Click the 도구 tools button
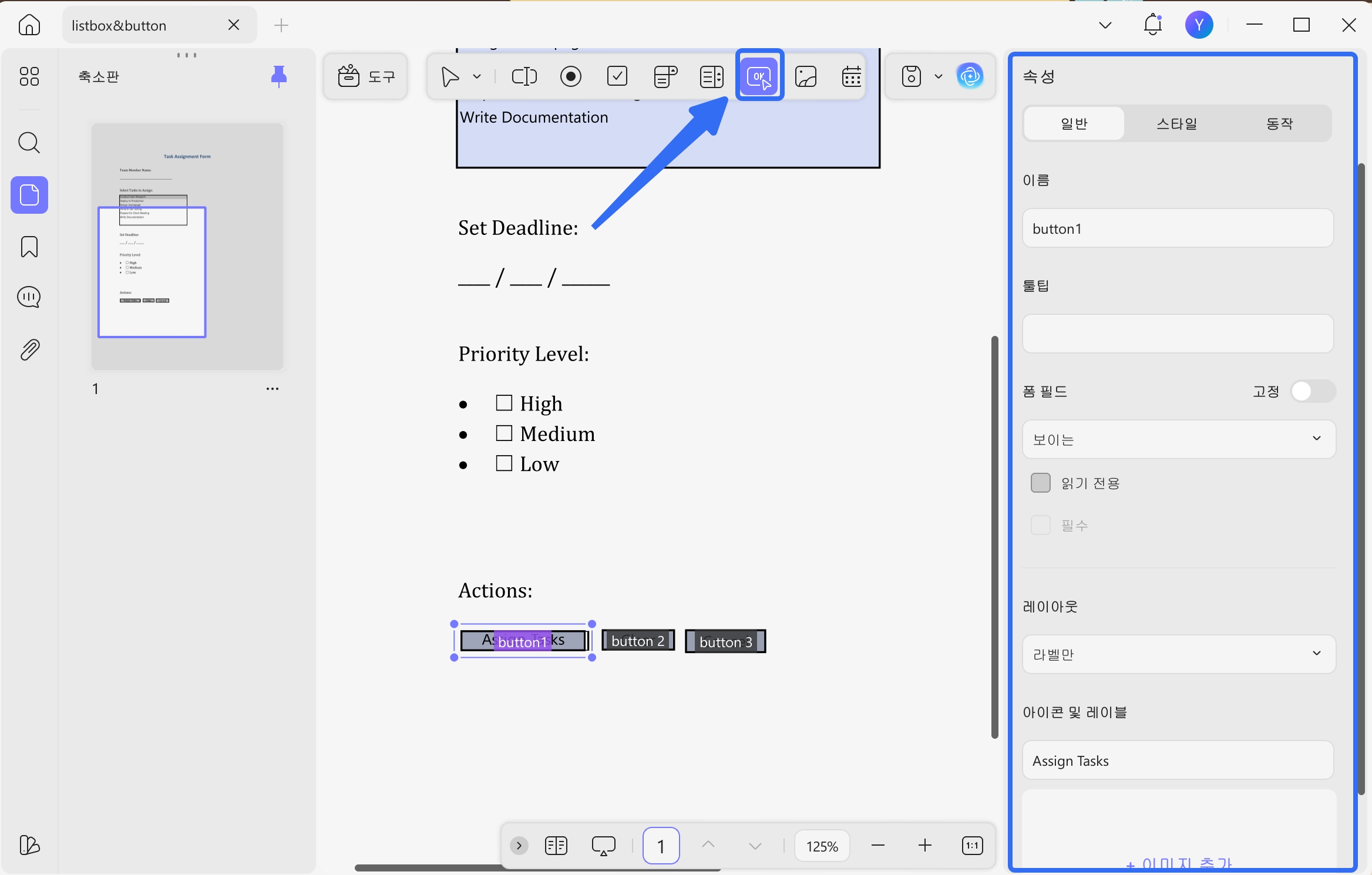The height and width of the screenshot is (875, 1372). [x=366, y=76]
